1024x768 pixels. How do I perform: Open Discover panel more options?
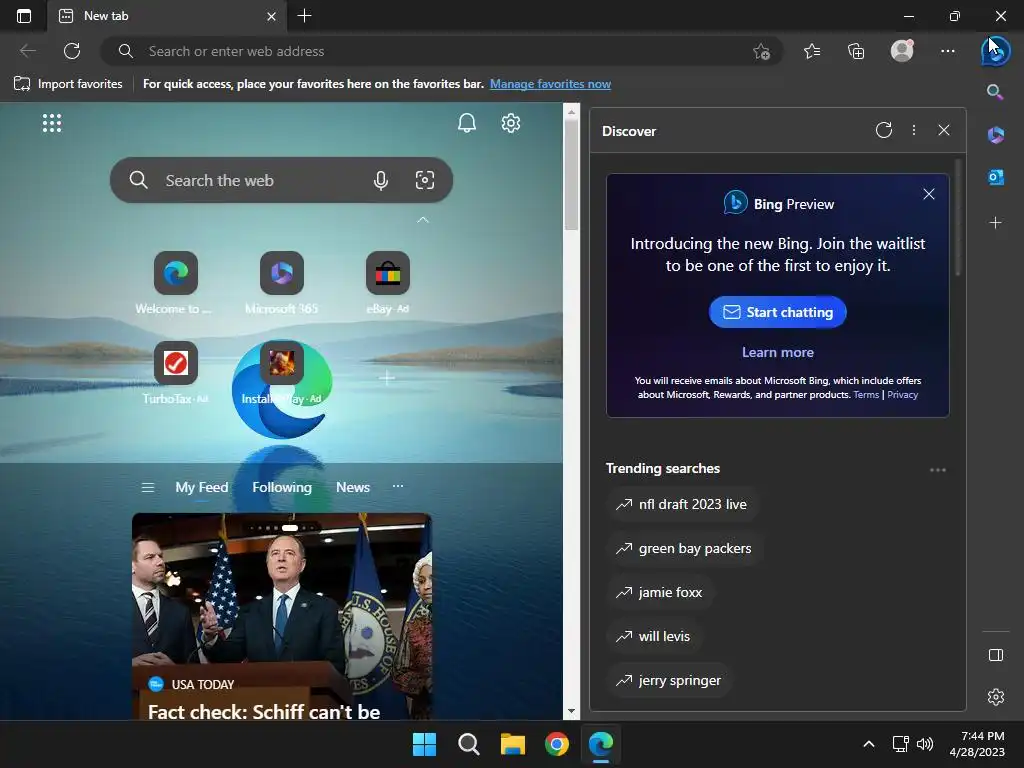click(x=914, y=130)
